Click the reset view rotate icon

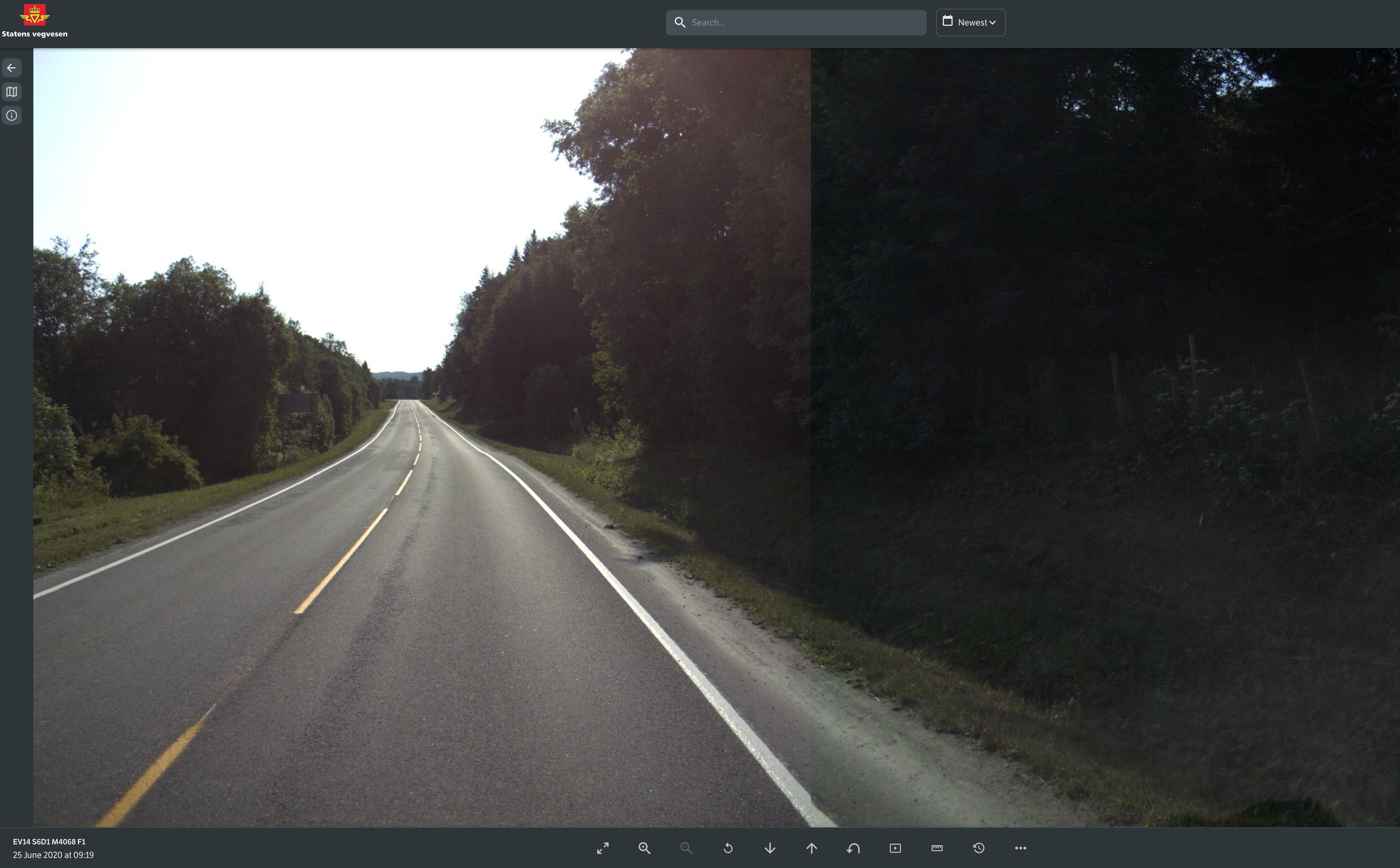728,848
